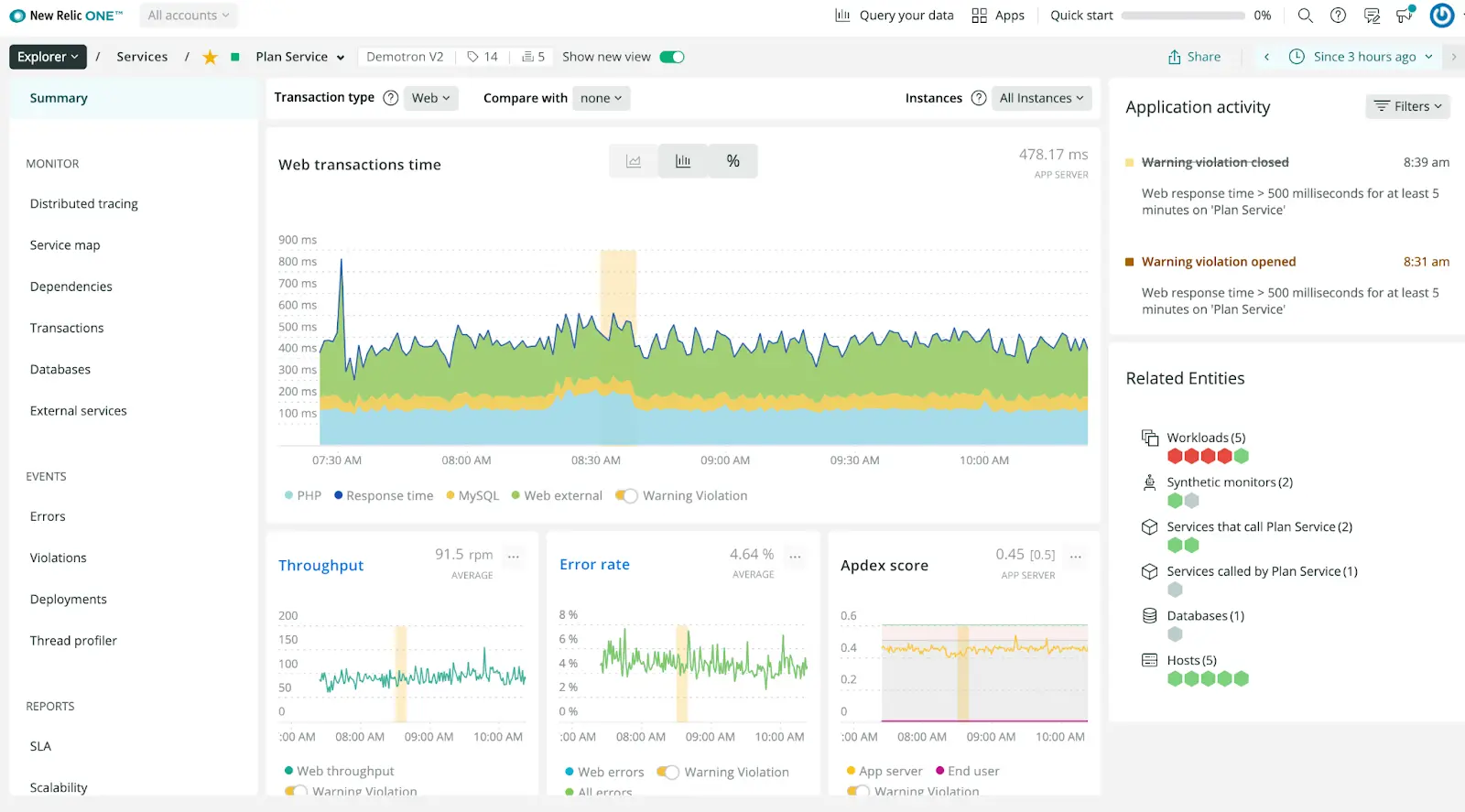The width and height of the screenshot is (1465, 812).
Task: Expand the All Instances dropdown
Action: click(1041, 98)
